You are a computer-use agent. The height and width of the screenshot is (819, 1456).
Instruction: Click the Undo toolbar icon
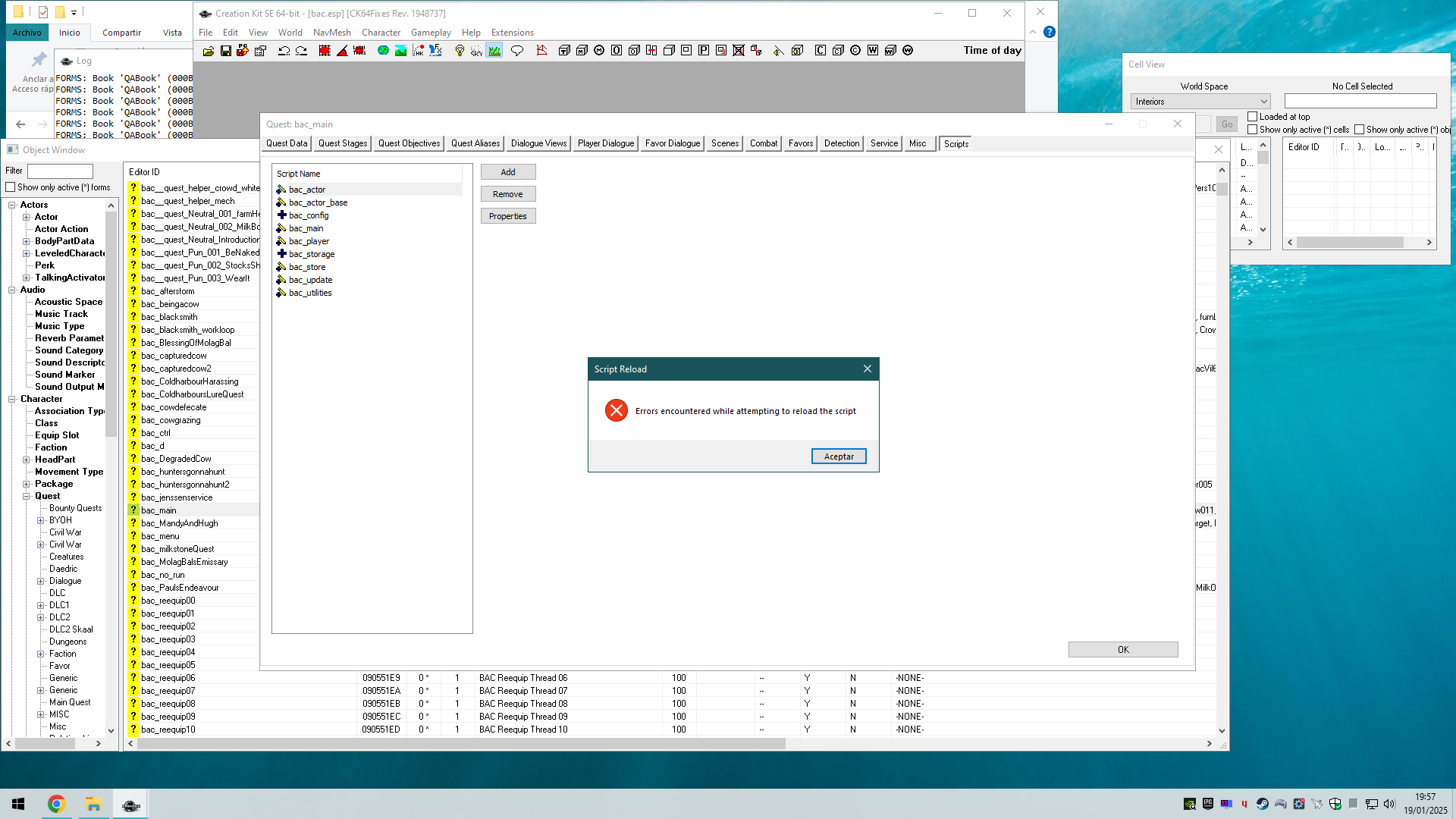pos(284,51)
